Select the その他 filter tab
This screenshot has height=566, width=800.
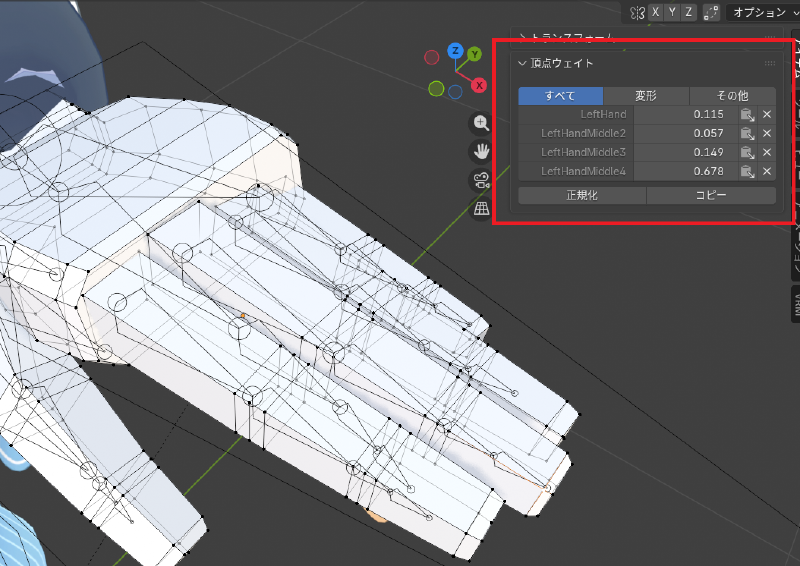click(732, 95)
